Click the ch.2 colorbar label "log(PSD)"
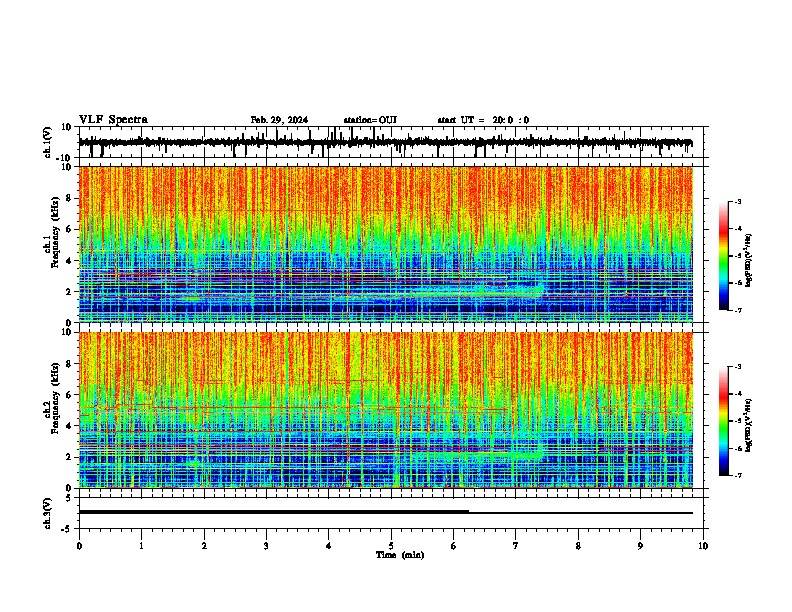Viewport: 792px width, 612px height. pyautogui.click(x=749, y=425)
